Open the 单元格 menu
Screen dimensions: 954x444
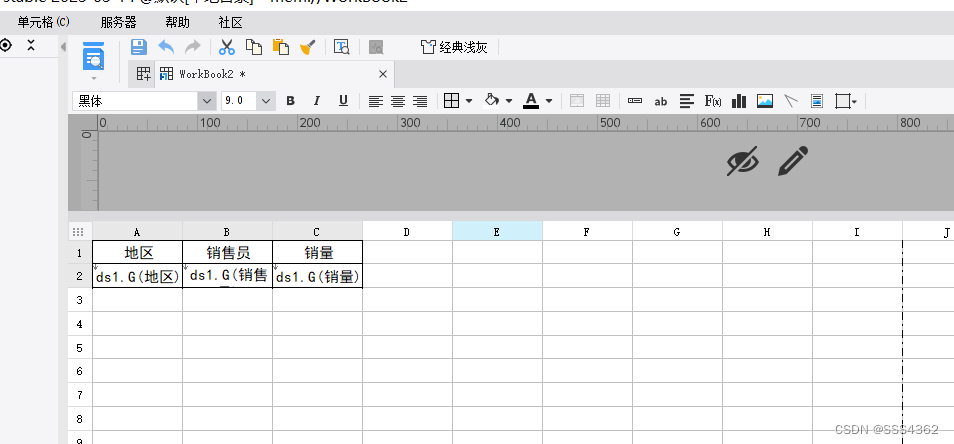tap(43, 23)
